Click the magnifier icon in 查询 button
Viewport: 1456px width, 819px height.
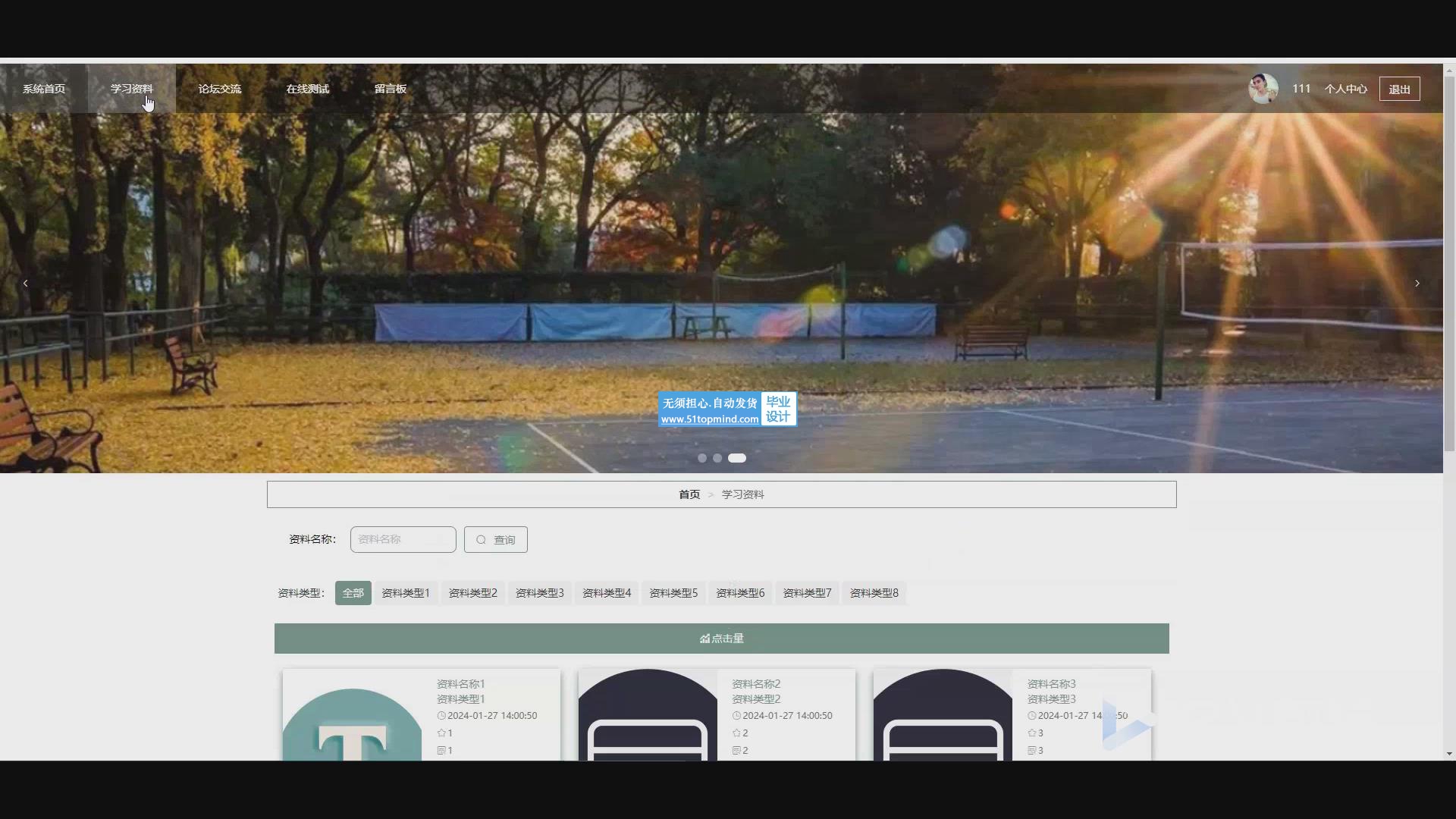pyautogui.click(x=481, y=540)
